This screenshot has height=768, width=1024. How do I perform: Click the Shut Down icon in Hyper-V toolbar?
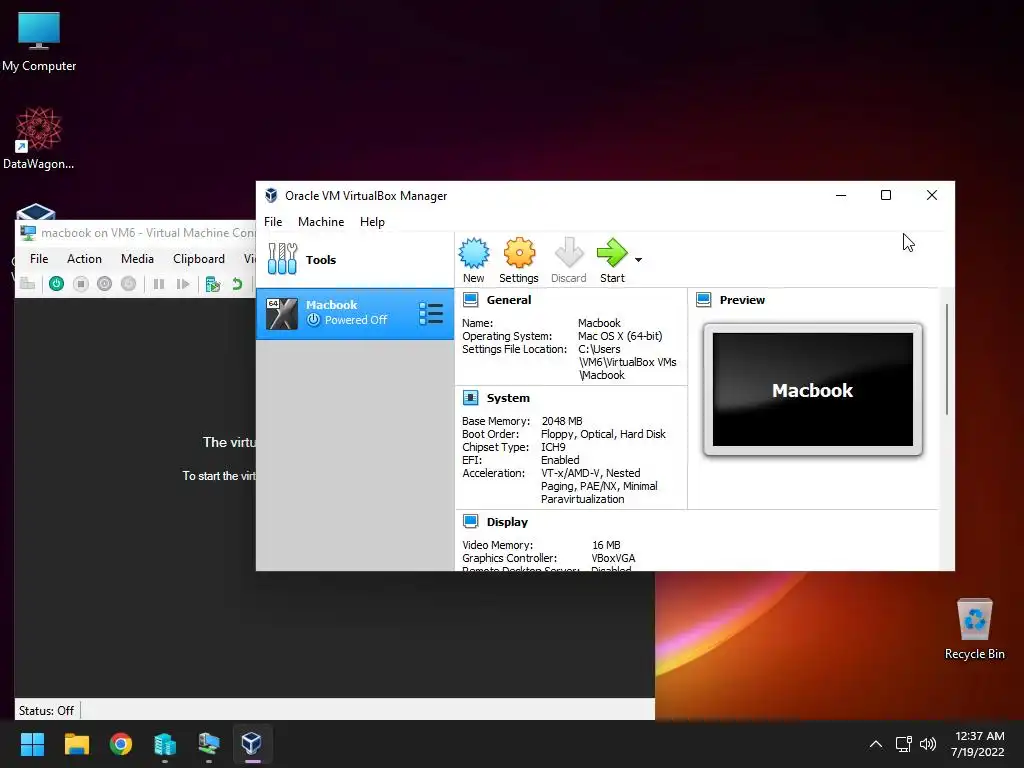[104, 283]
